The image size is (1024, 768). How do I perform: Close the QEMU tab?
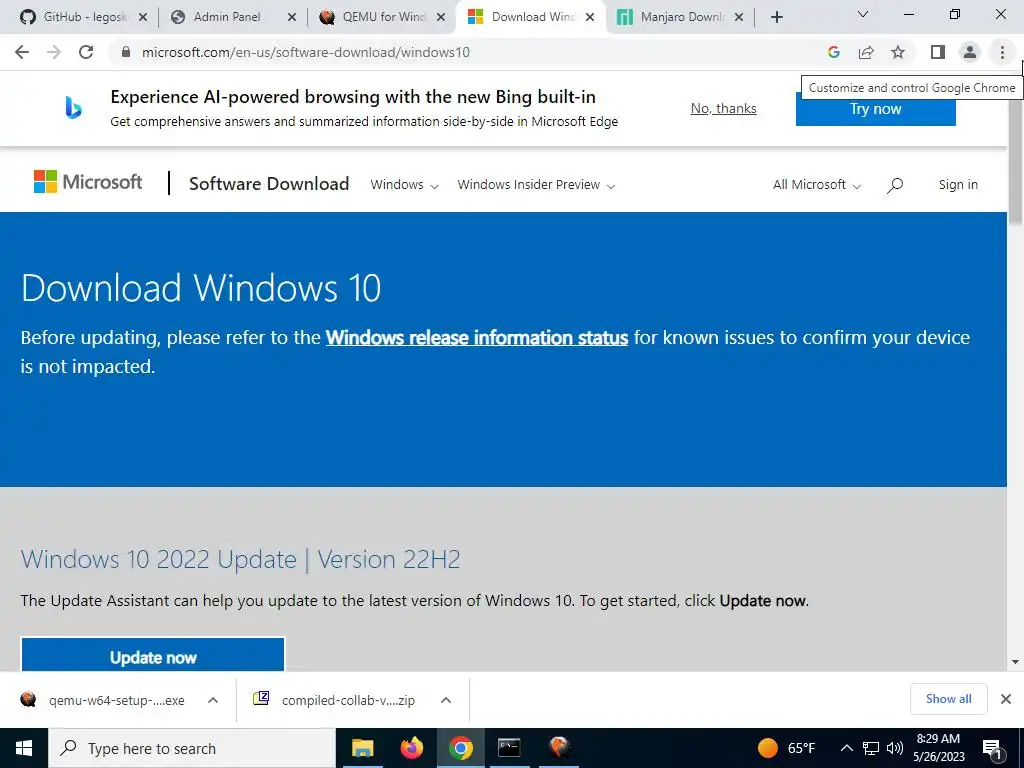[x=441, y=18]
